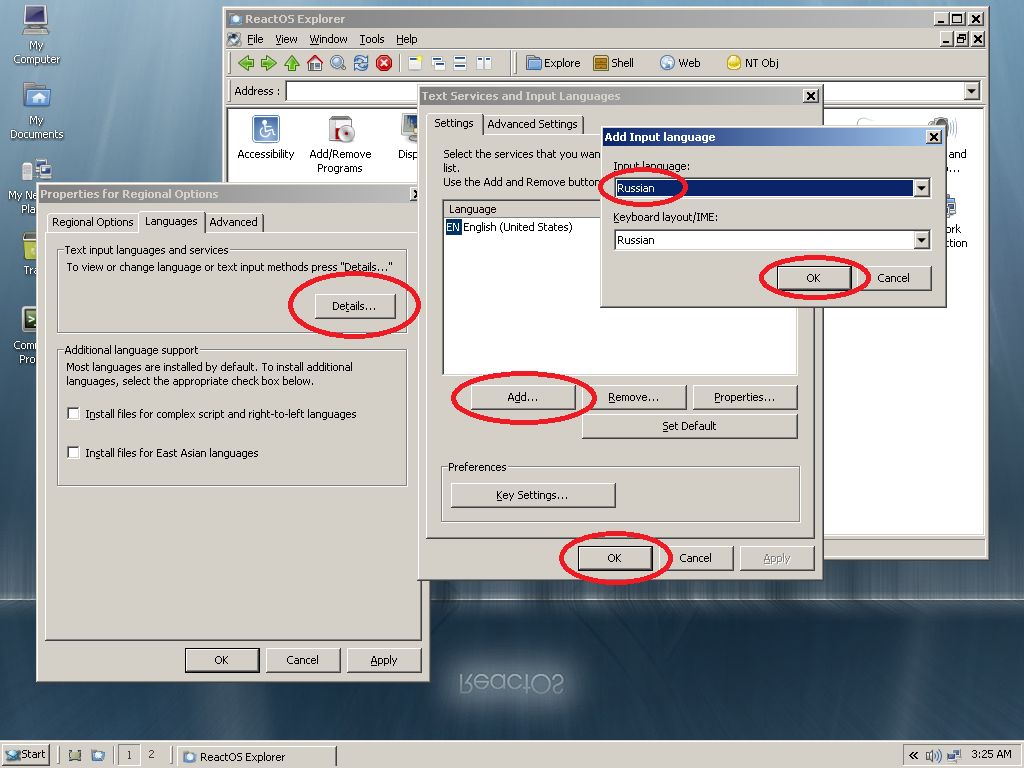The height and width of the screenshot is (768, 1024).
Task: Click the Remove... button
Action: 633,397
